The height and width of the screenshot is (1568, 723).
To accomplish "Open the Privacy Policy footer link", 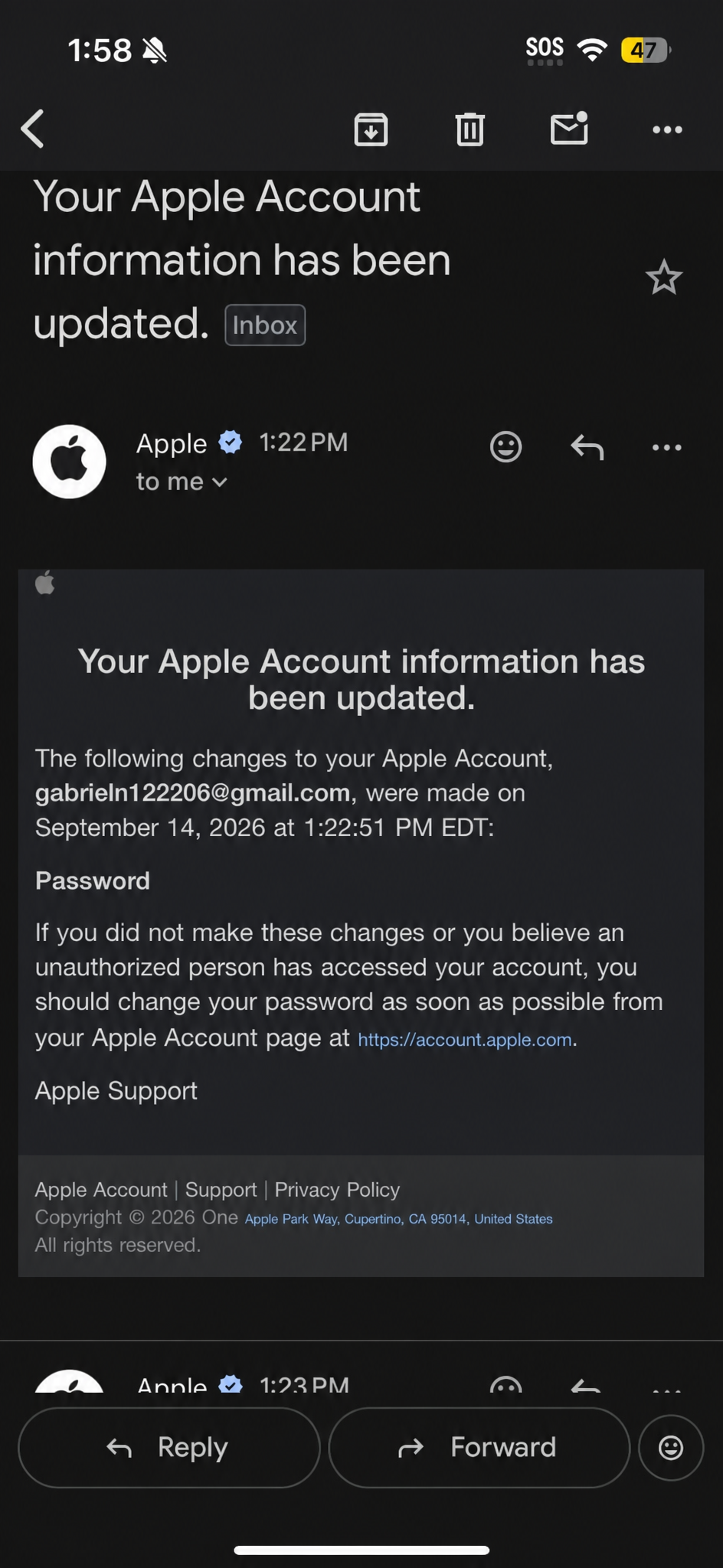I will (337, 1189).
